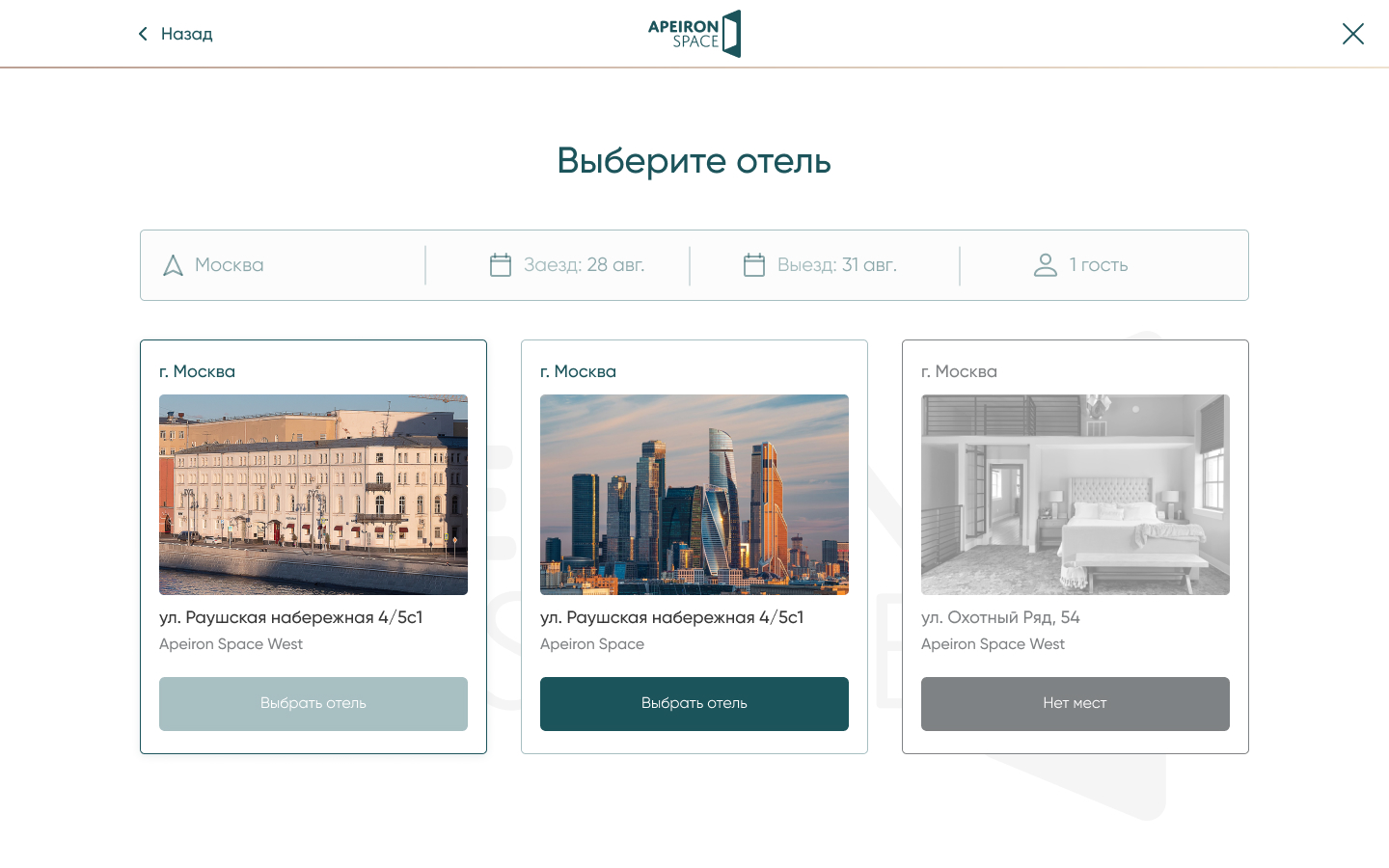
Task: Click the address text below the skyscrapers photo
Action: [x=671, y=617]
